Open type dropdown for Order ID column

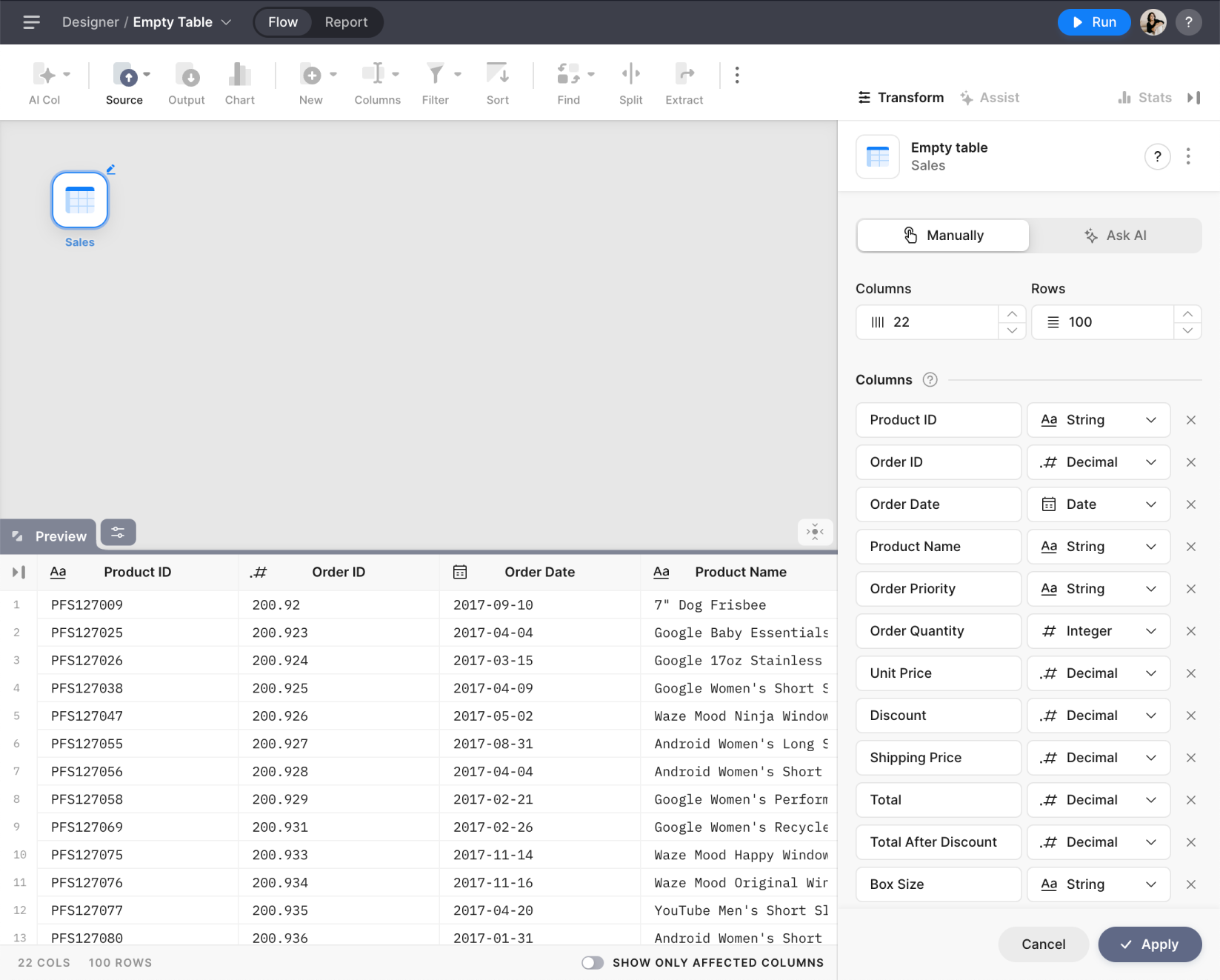click(1098, 462)
